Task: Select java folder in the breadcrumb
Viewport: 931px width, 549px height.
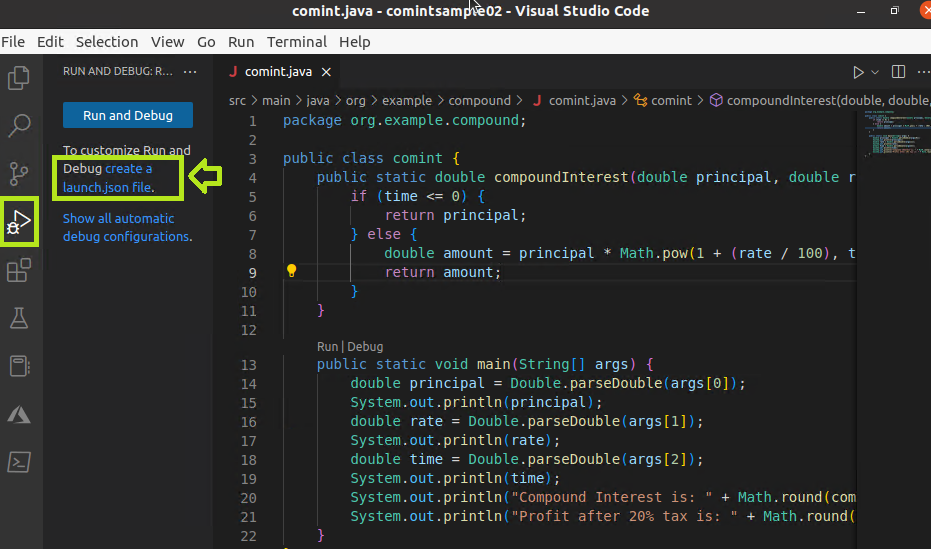Action: [x=318, y=100]
